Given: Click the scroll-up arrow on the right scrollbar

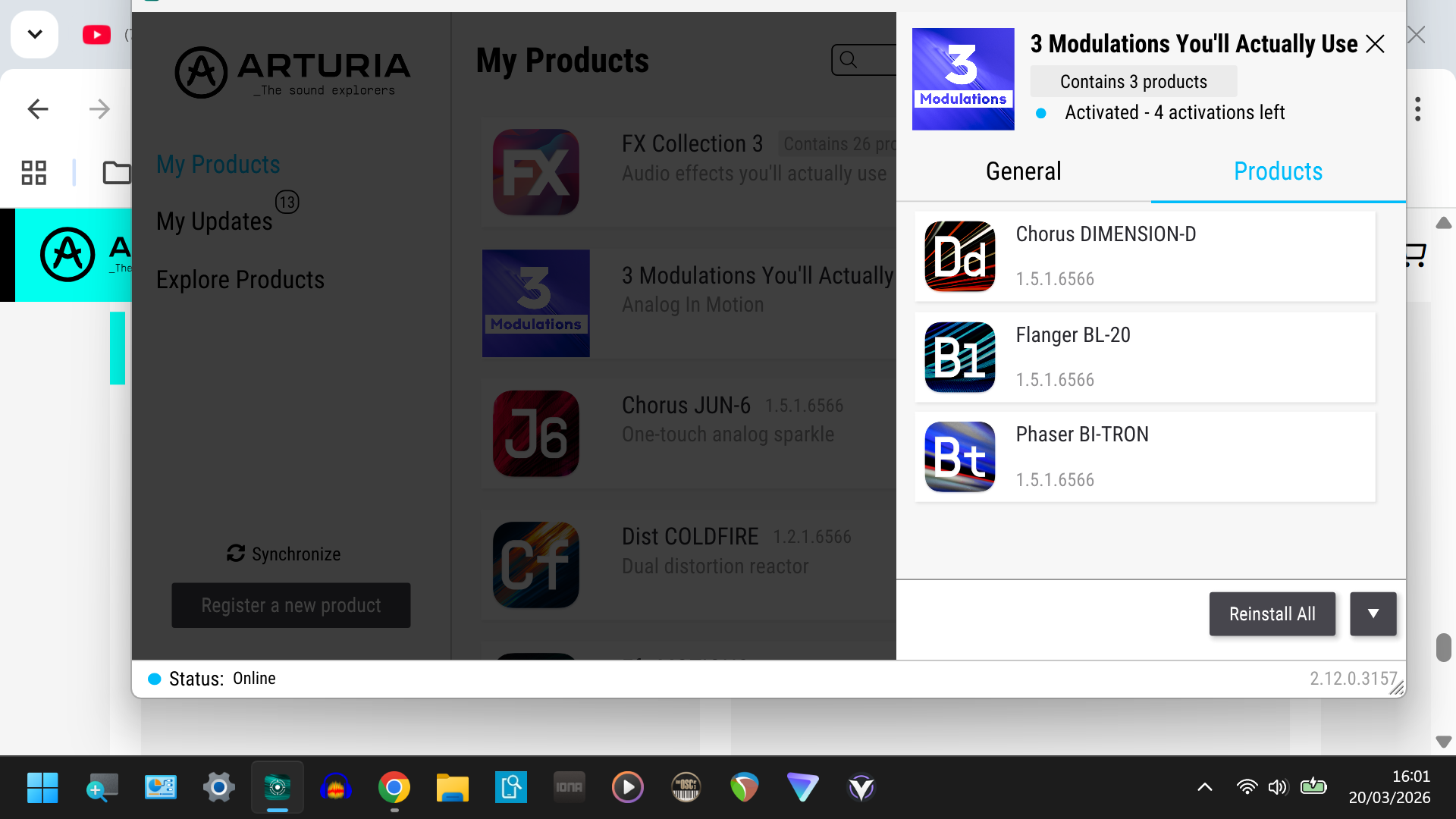Looking at the screenshot, I should (1443, 222).
